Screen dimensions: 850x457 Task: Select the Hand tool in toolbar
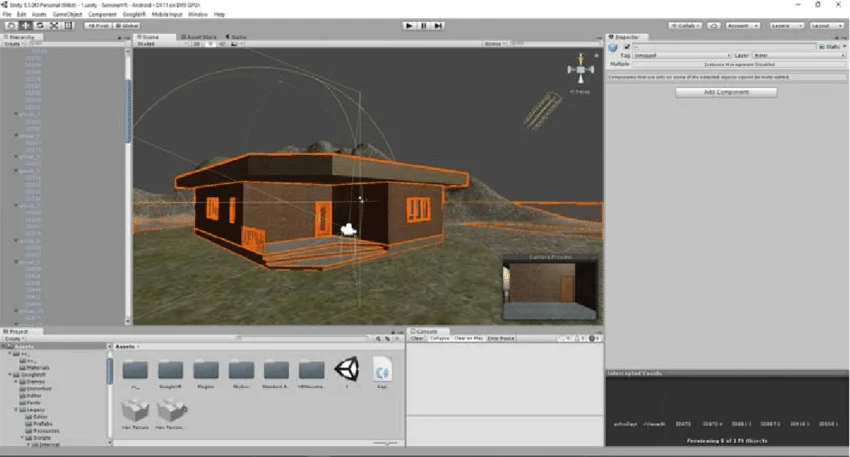coord(11,25)
